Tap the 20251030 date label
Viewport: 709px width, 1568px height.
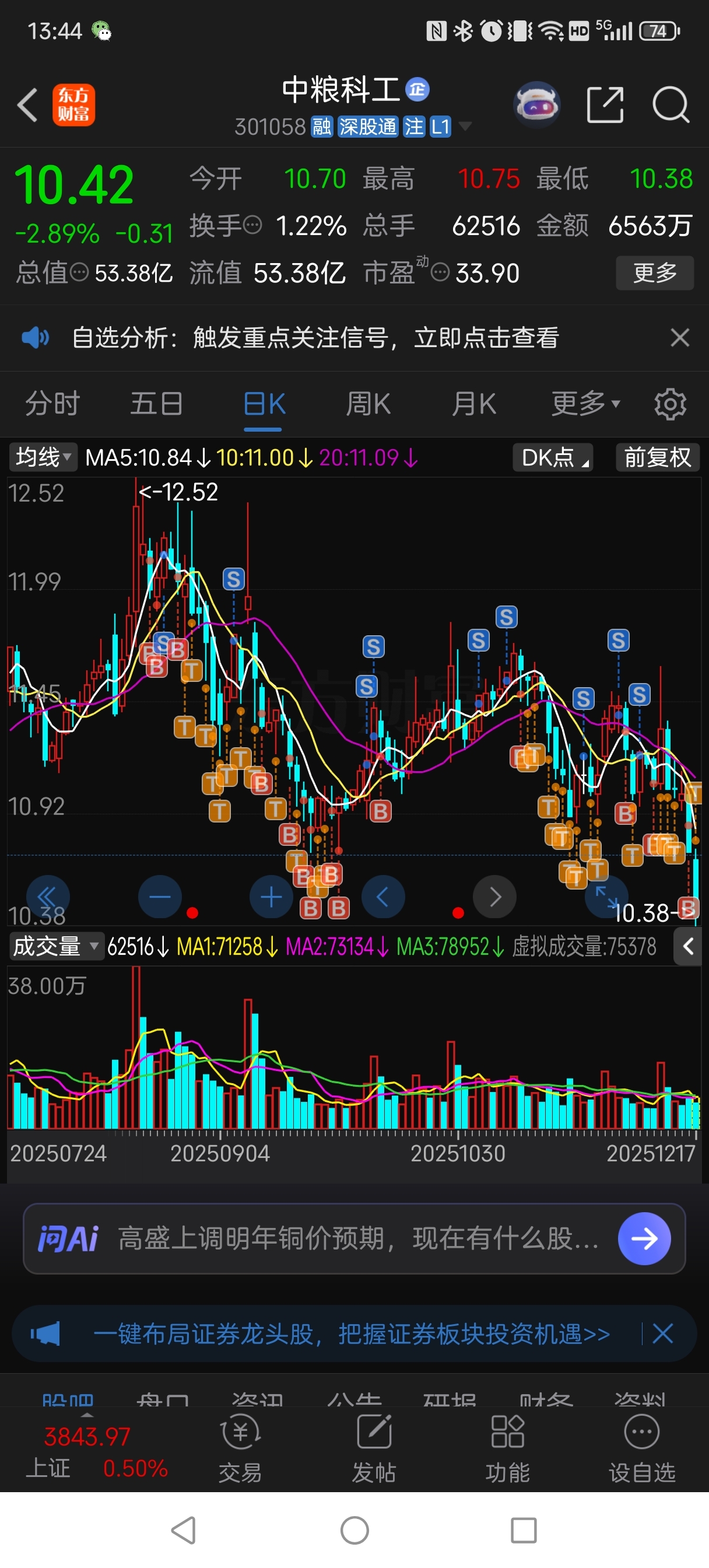(458, 1153)
